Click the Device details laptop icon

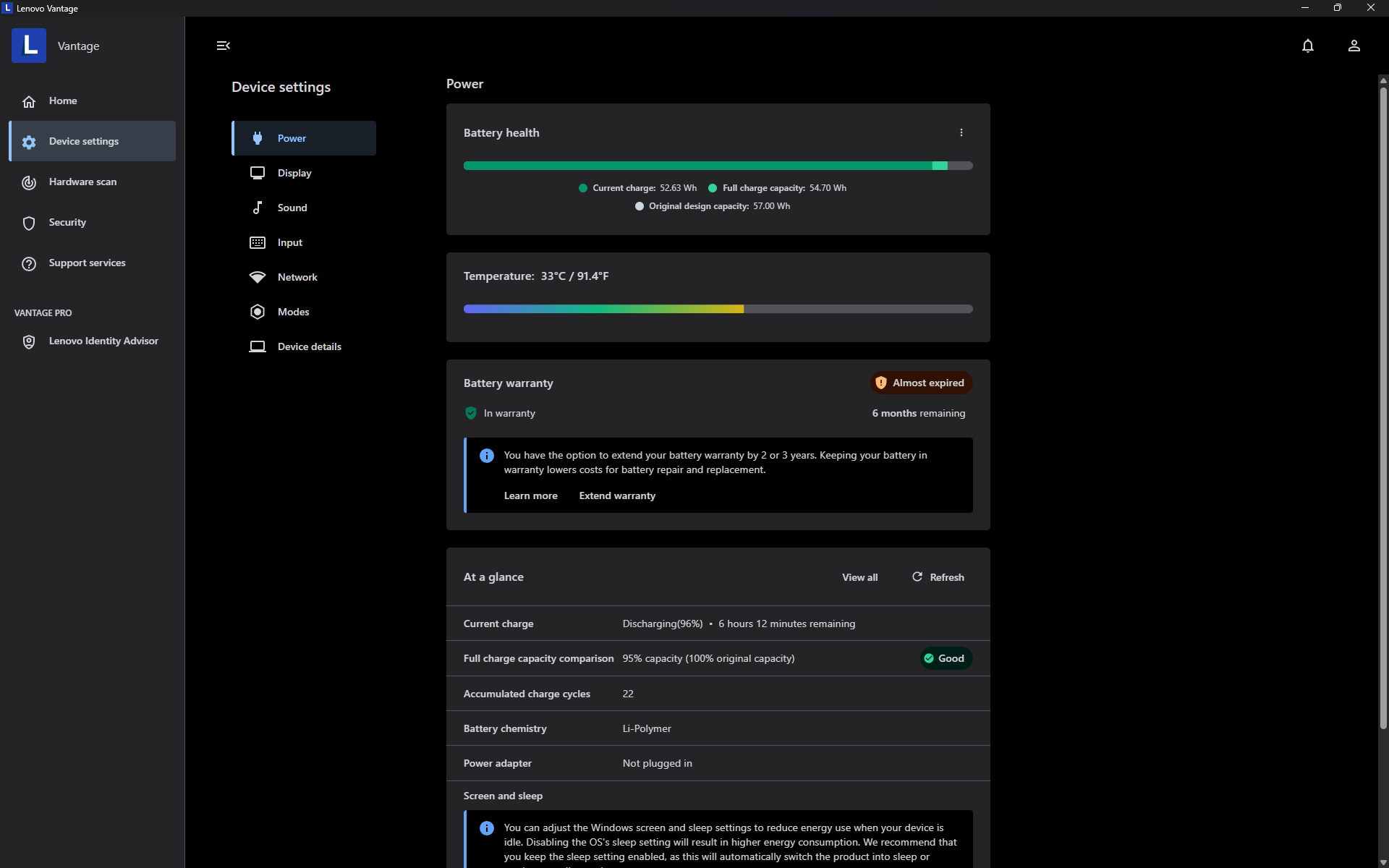(258, 346)
